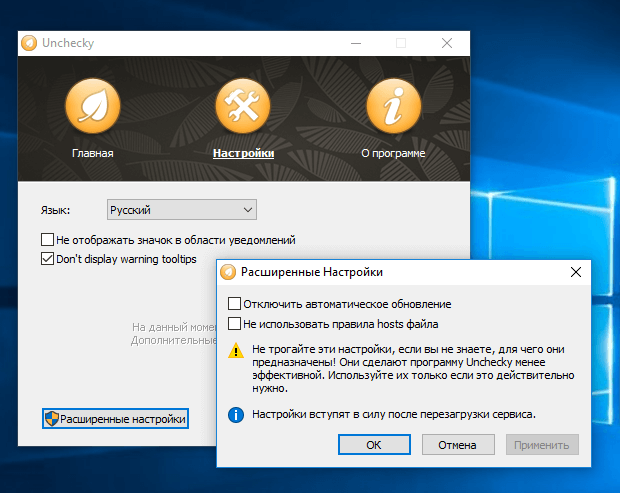Select the Настройки tools icon

243,106
